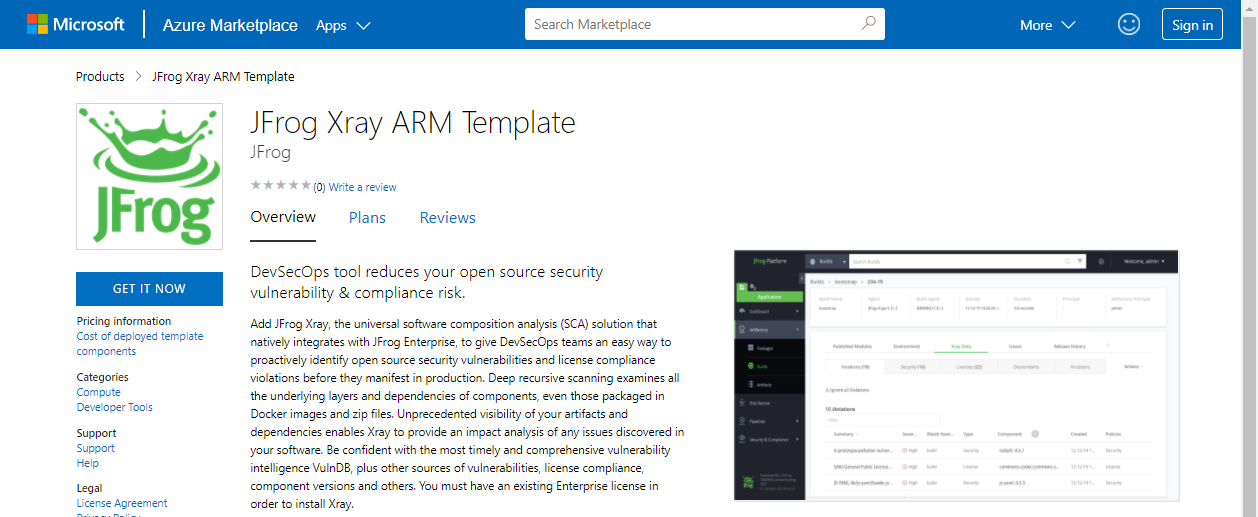Click the Legal heading
Image resolution: width=1258 pixels, height=517 pixels.
point(90,488)
